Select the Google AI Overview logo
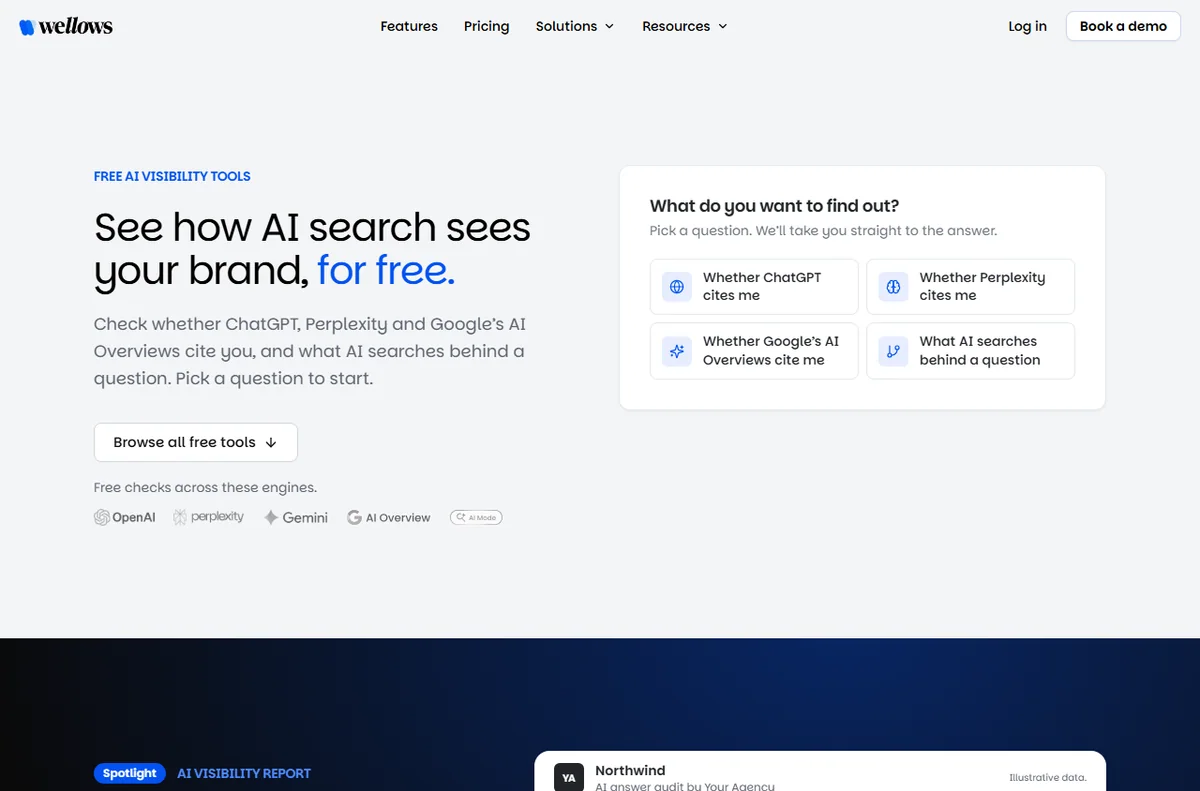 389,517
